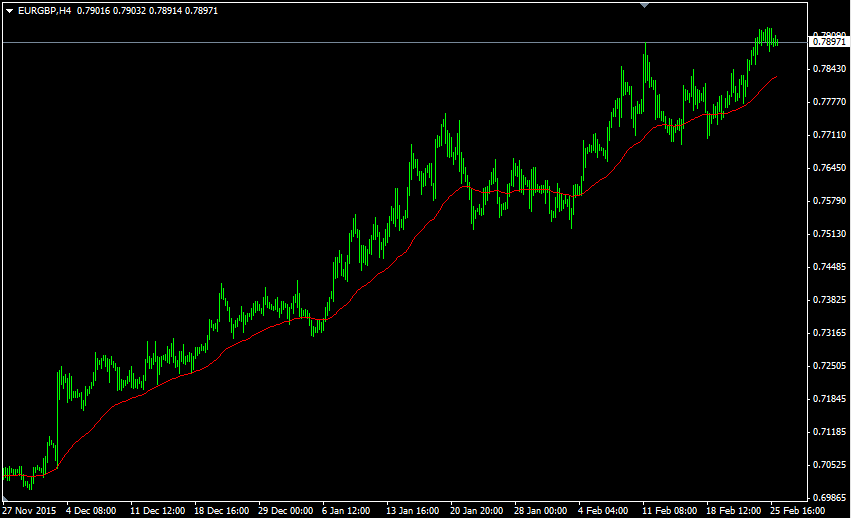This screenshot has width=851, height=518.
Task: Click the 0.73825 price axis label
Action: click(829, 300)
